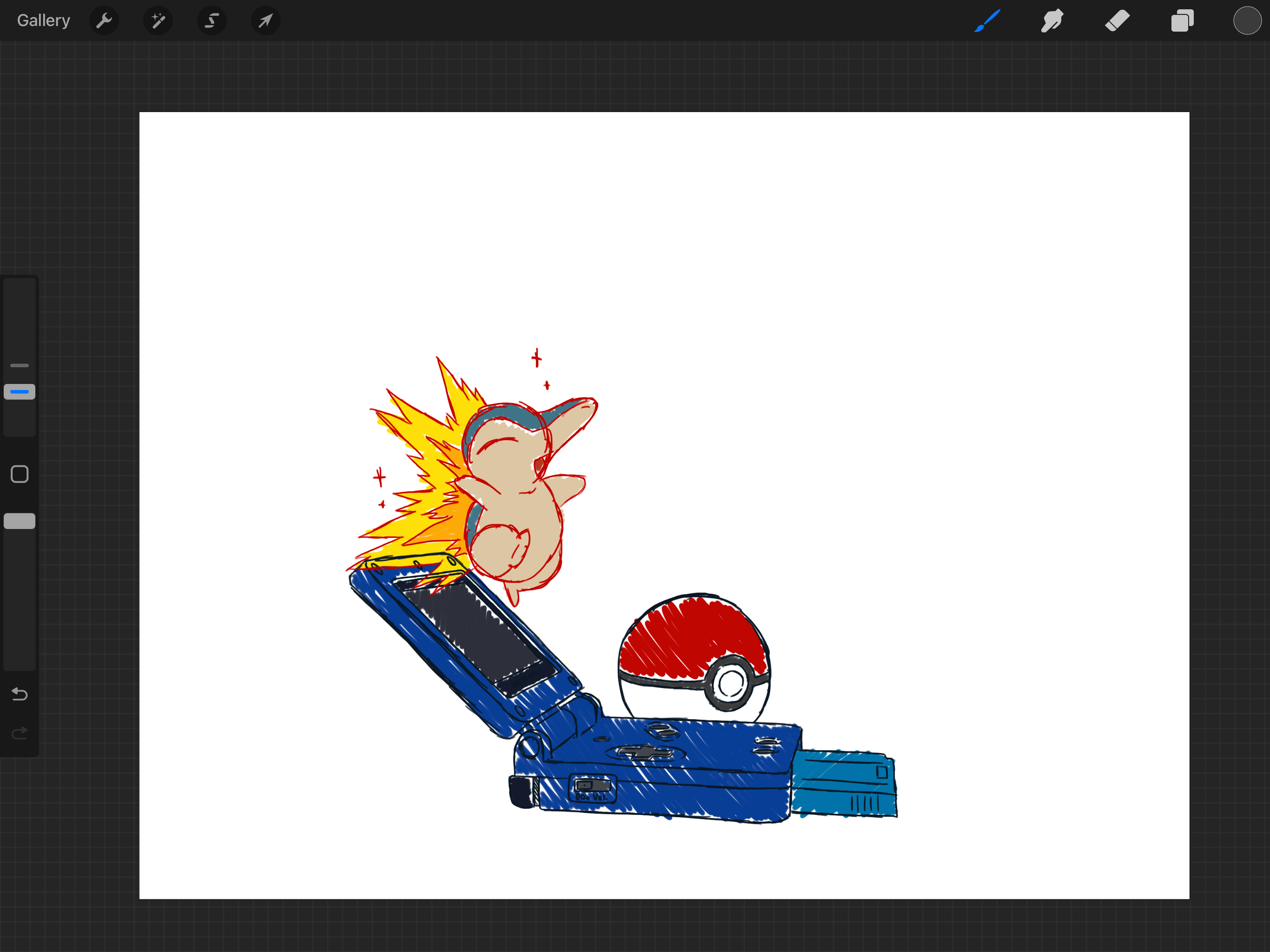
Task: Click the brush opacity slider handle
Action: [20, 521]
